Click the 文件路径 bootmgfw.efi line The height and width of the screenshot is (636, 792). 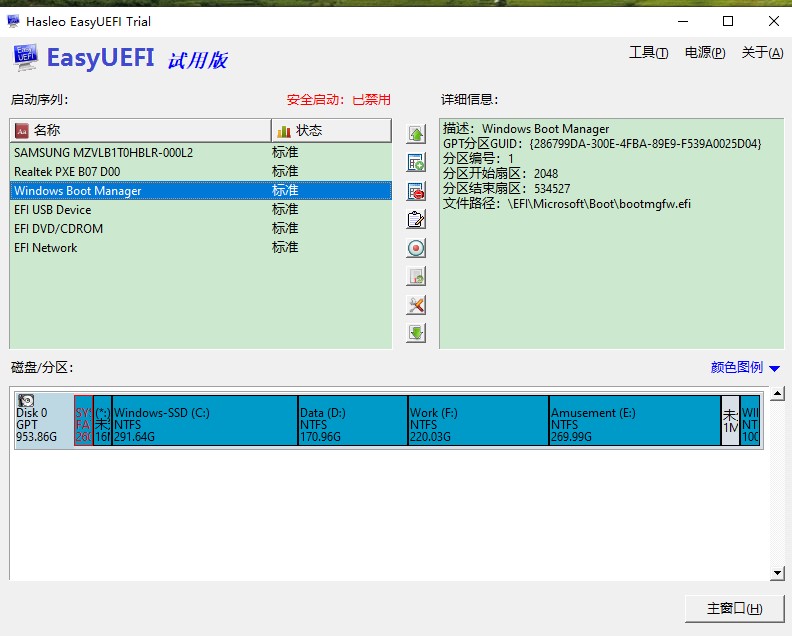click(567, 204)
